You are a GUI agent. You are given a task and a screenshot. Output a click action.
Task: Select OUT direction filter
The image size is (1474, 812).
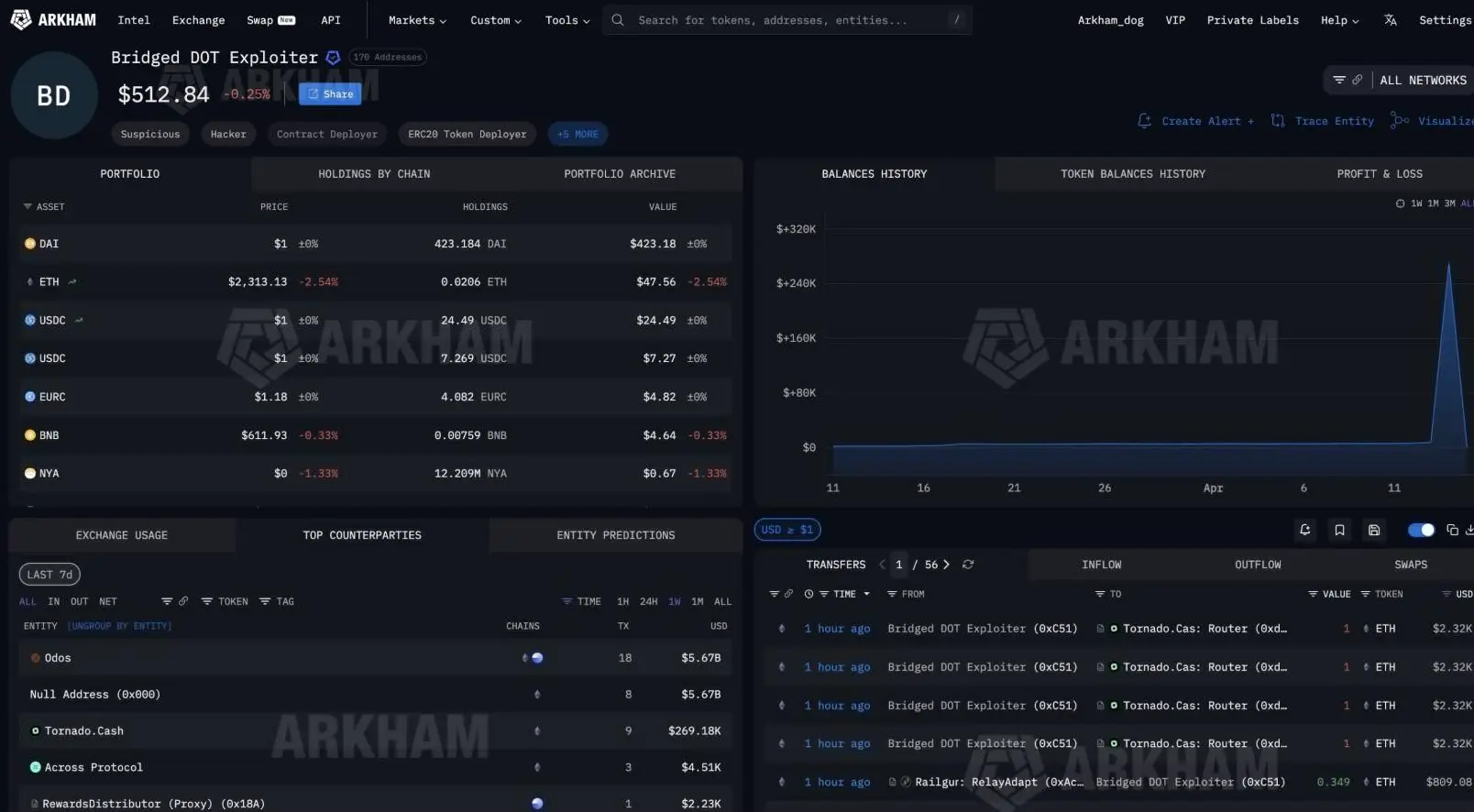pos(80,601)
